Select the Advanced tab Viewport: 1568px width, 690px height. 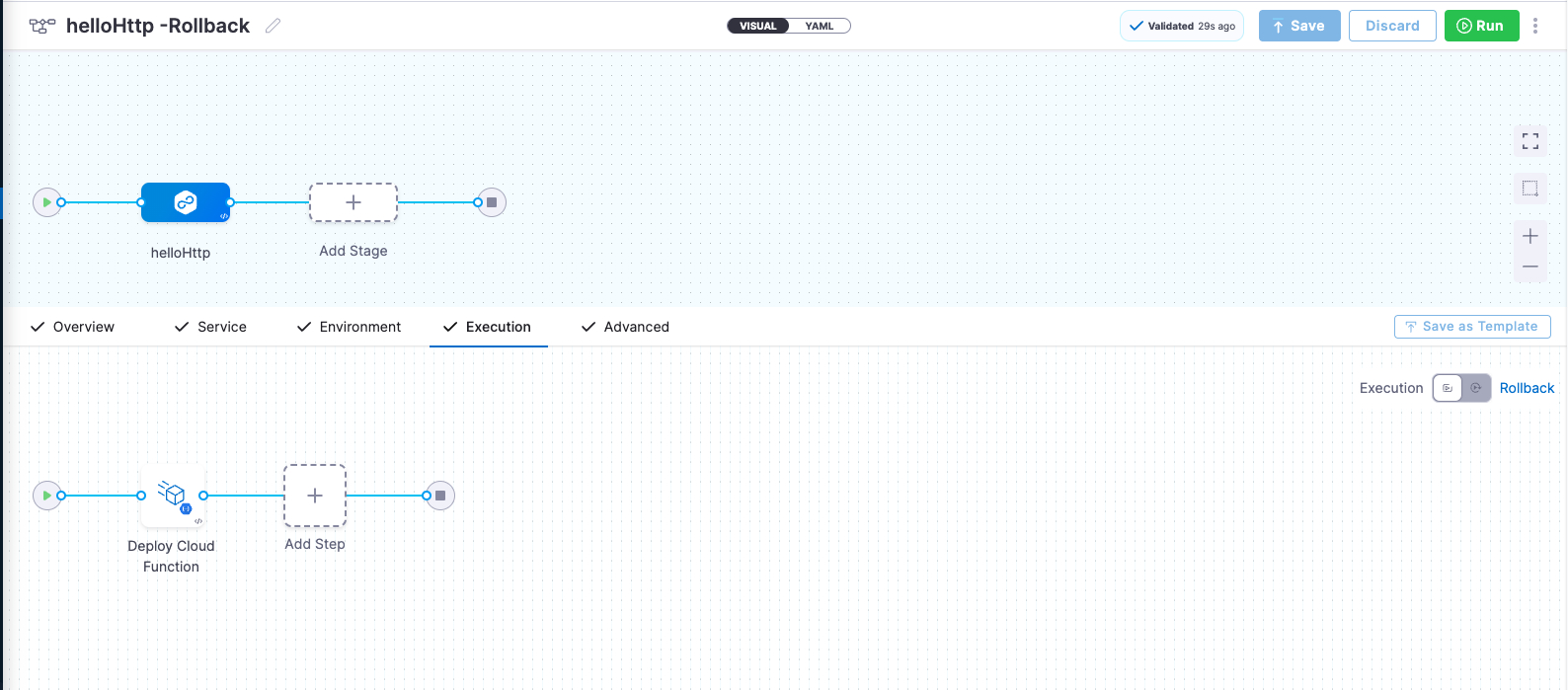pyautogui.click(x=625, y=327)
